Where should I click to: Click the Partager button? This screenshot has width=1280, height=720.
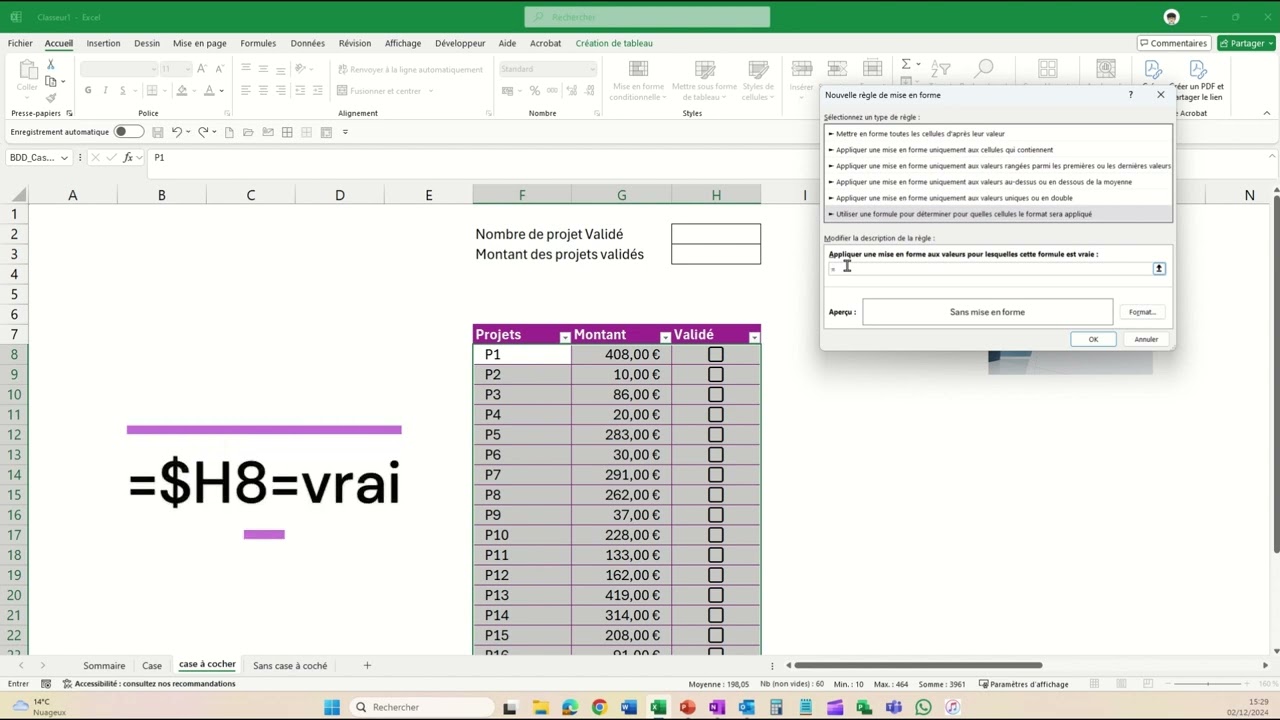coord(1246,43)
